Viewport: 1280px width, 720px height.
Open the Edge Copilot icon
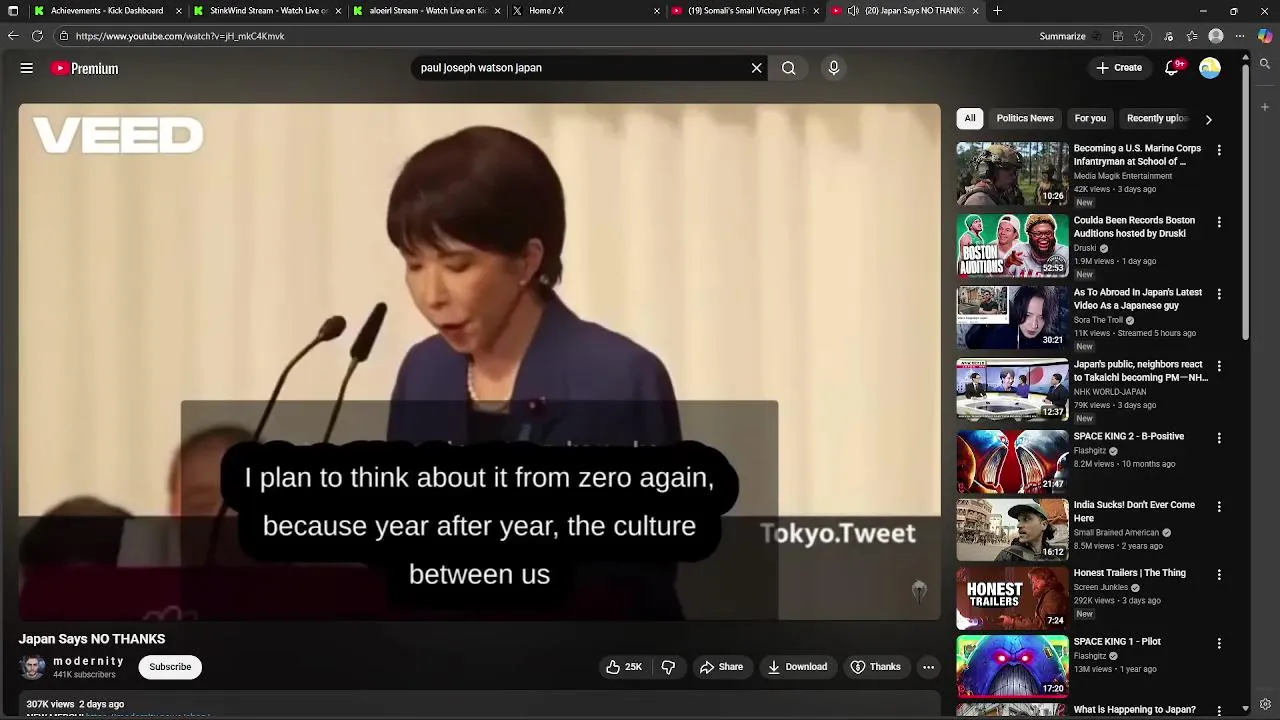coord(1265,36)
